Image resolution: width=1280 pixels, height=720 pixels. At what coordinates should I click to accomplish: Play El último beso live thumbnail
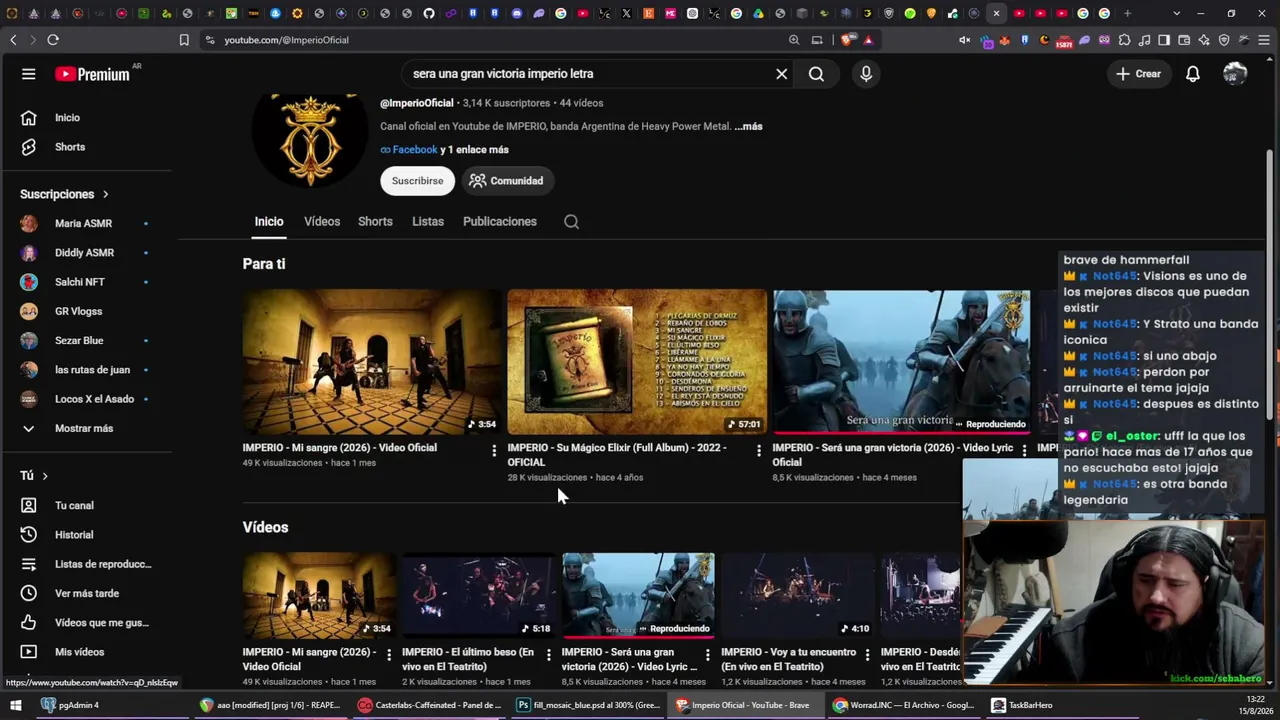pos(479,596)
